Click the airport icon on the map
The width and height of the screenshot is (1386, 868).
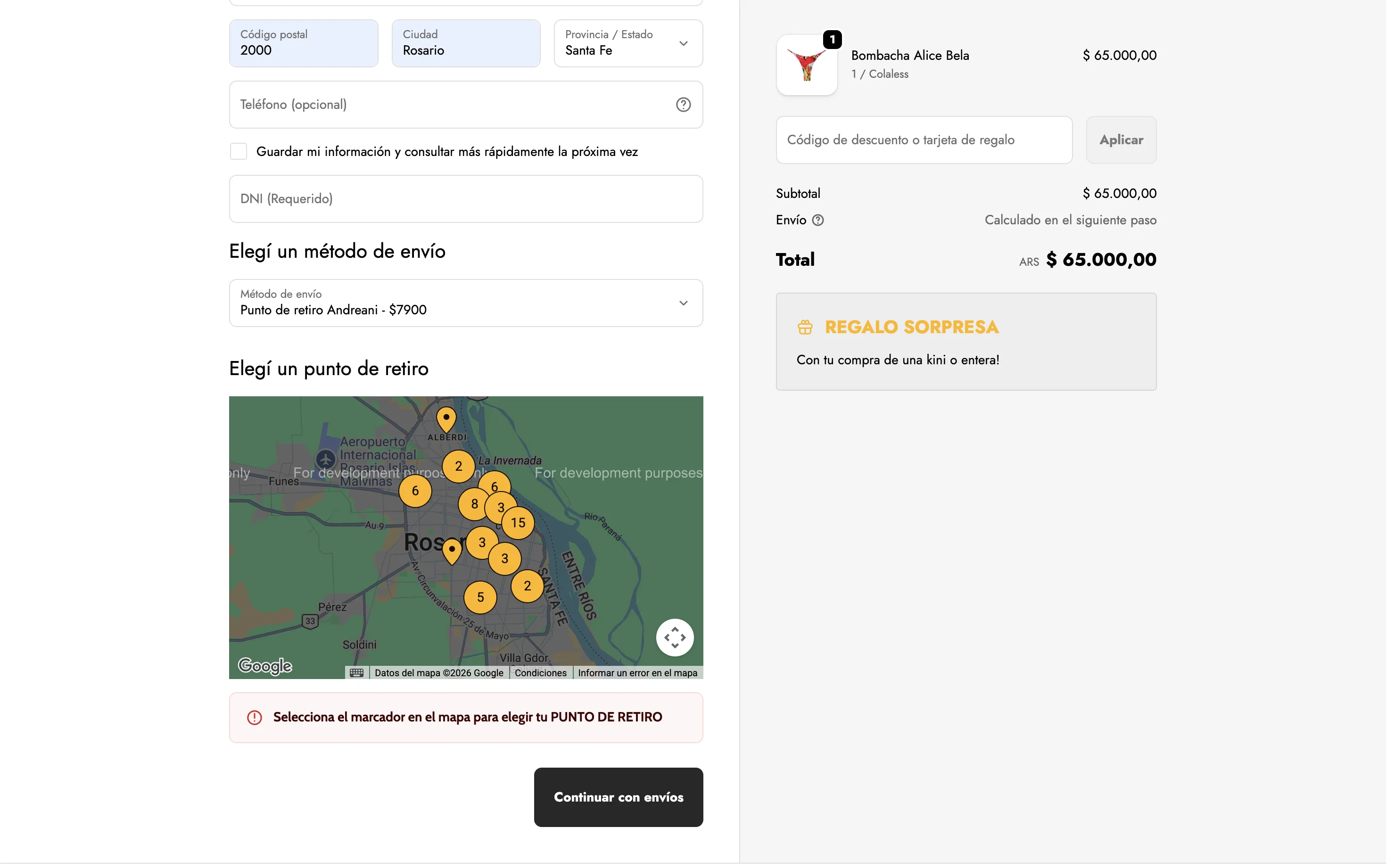(x=326, y=459)
